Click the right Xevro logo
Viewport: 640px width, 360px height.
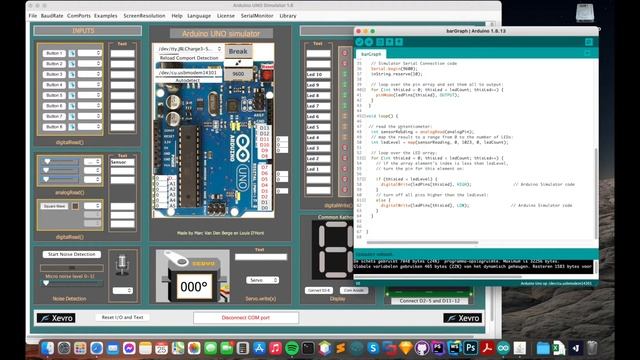(462, 318)
